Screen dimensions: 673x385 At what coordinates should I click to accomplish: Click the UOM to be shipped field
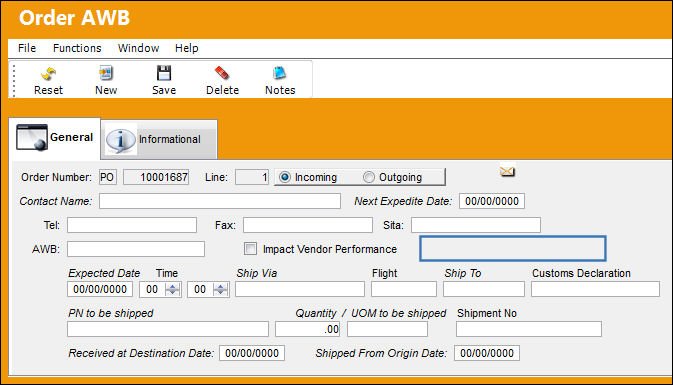point(388,329)
